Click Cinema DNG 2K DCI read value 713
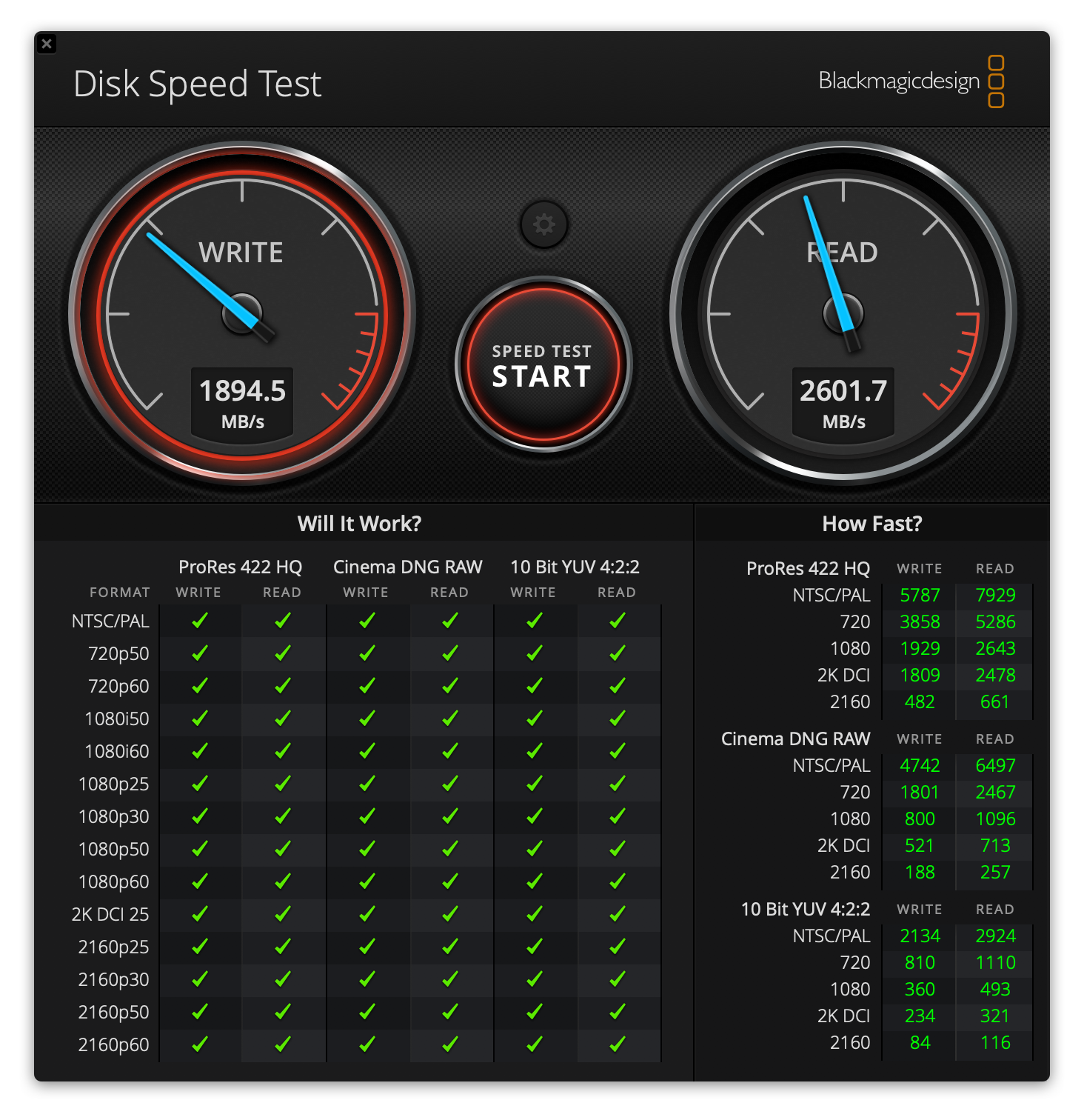 pos(995,845)
